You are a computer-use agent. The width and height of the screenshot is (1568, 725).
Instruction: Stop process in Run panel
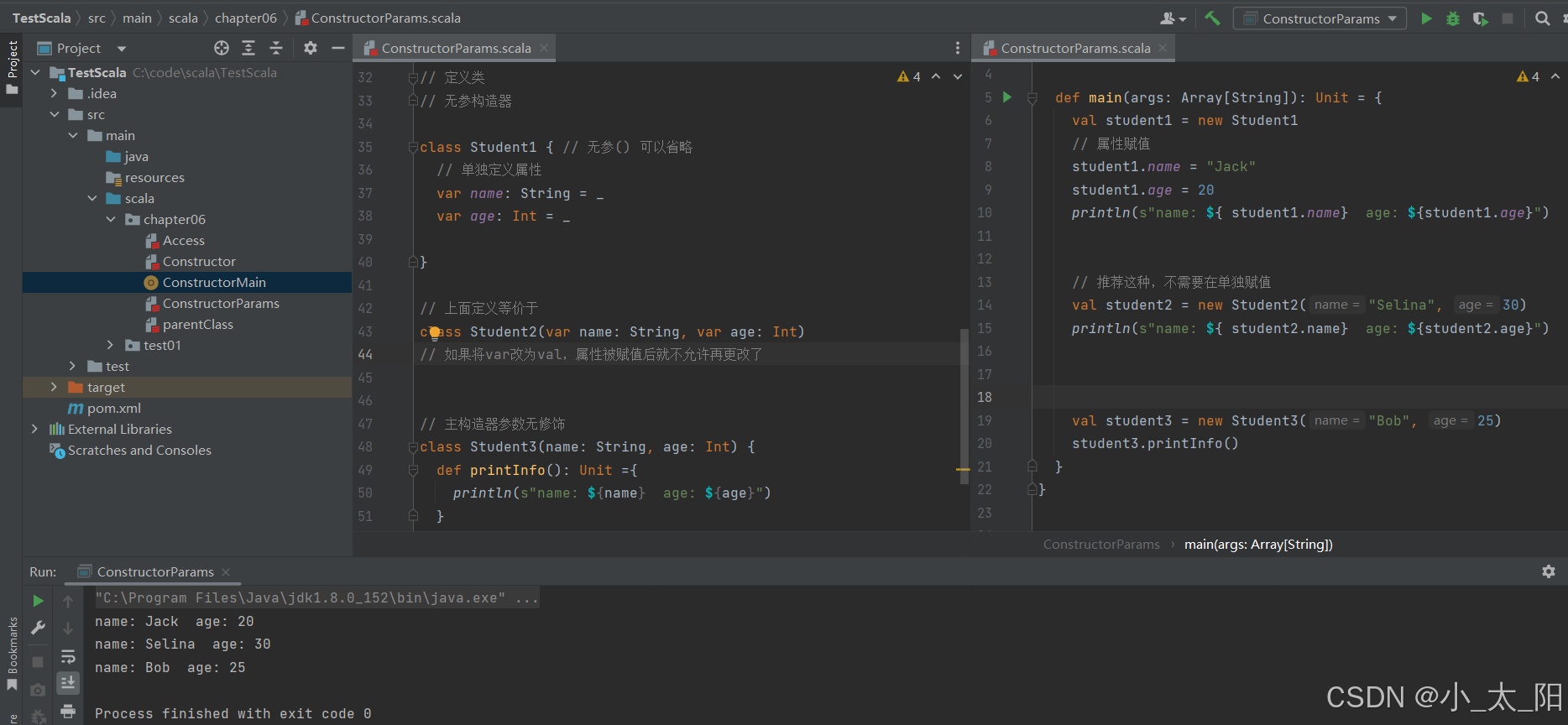[x=38, y=662]
